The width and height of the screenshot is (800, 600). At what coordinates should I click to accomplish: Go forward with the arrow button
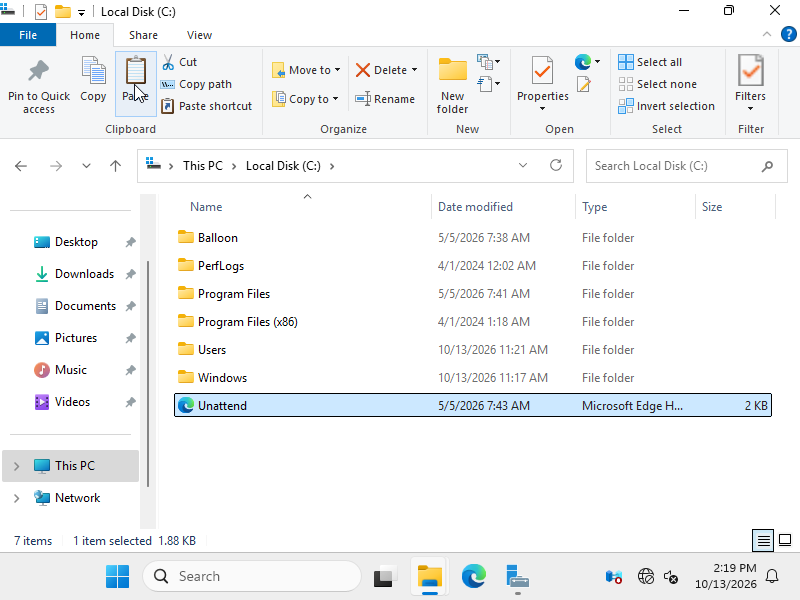click(56, 166)
